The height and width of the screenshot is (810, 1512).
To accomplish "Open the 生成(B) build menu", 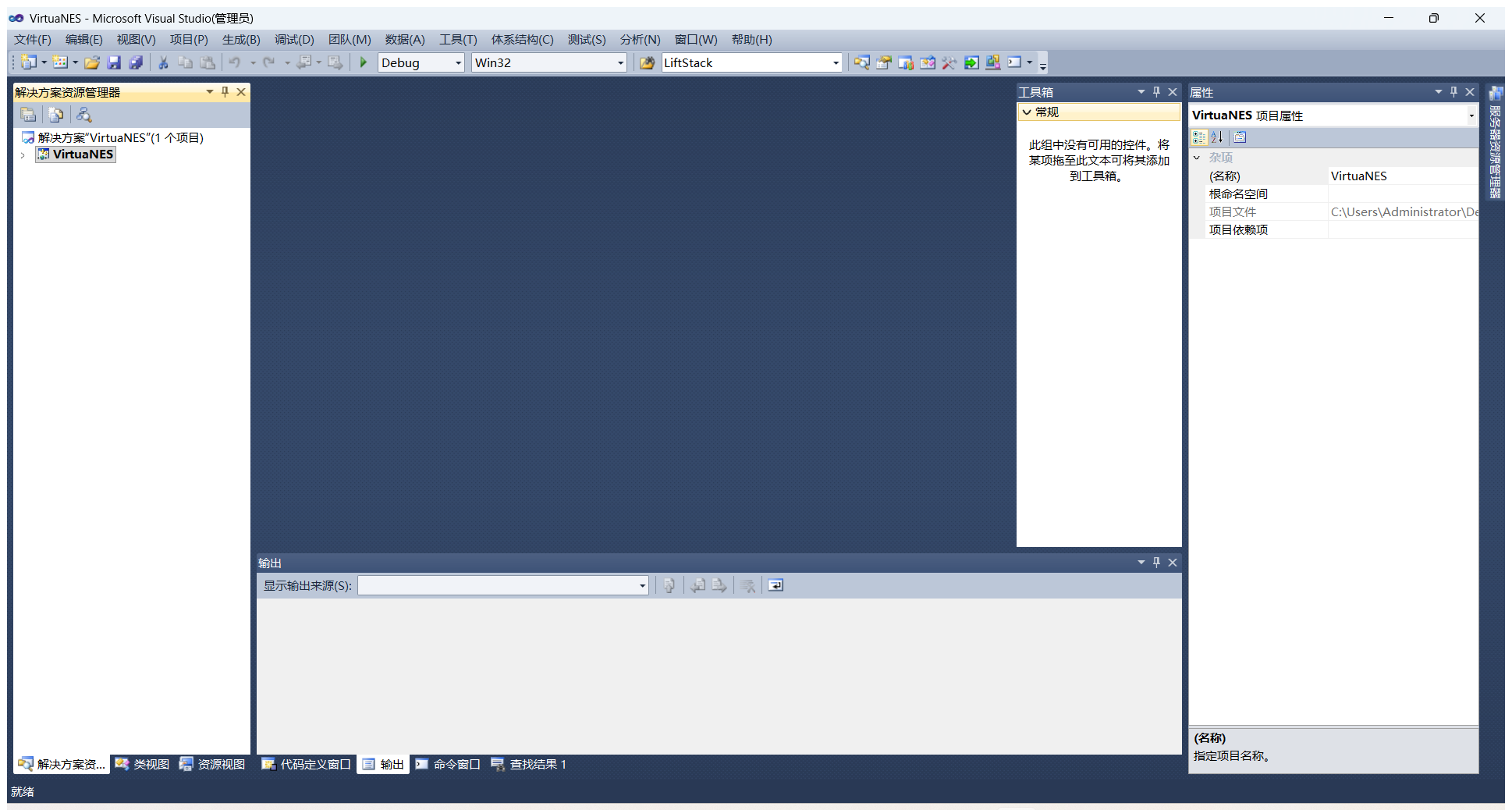I will tap(241, 40).
